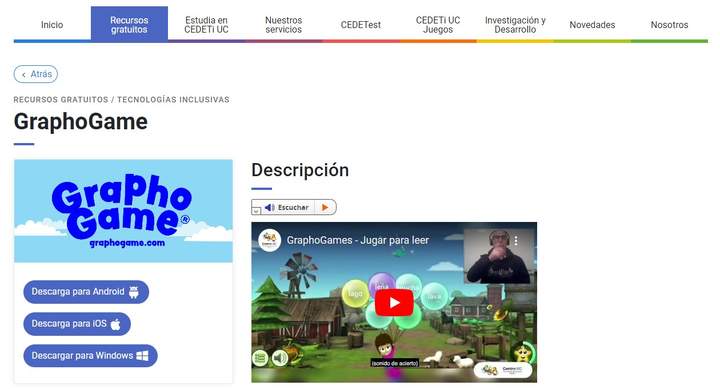Select the Recursos gratuitos tab
The width and height of the screenshot is (720, 389).
pos(129,25)
